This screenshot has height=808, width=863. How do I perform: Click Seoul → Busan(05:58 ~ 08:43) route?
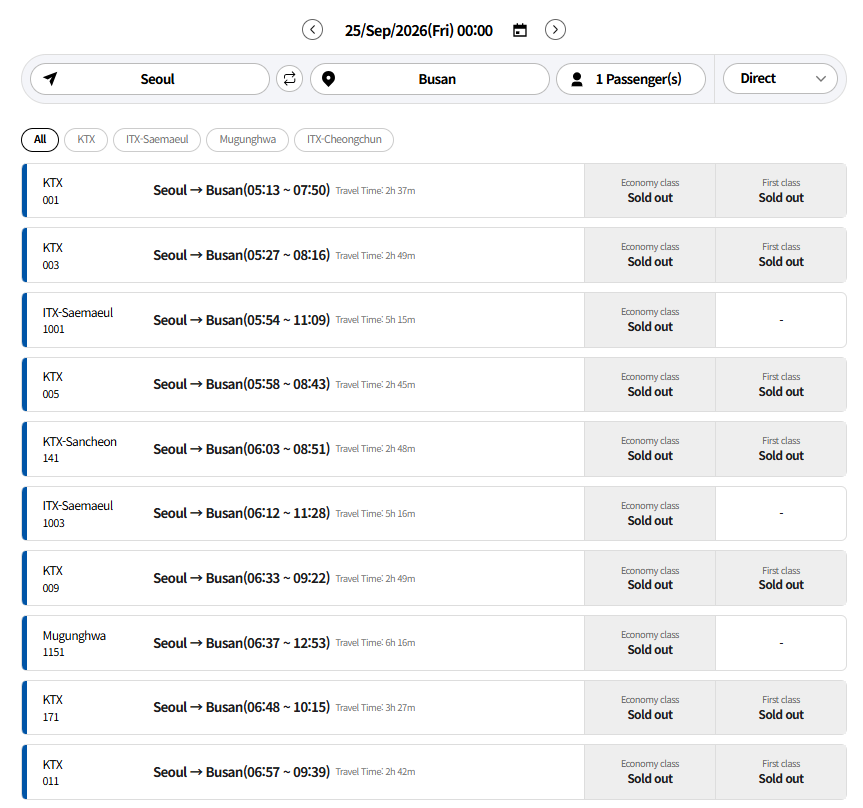tap(242, 384)
